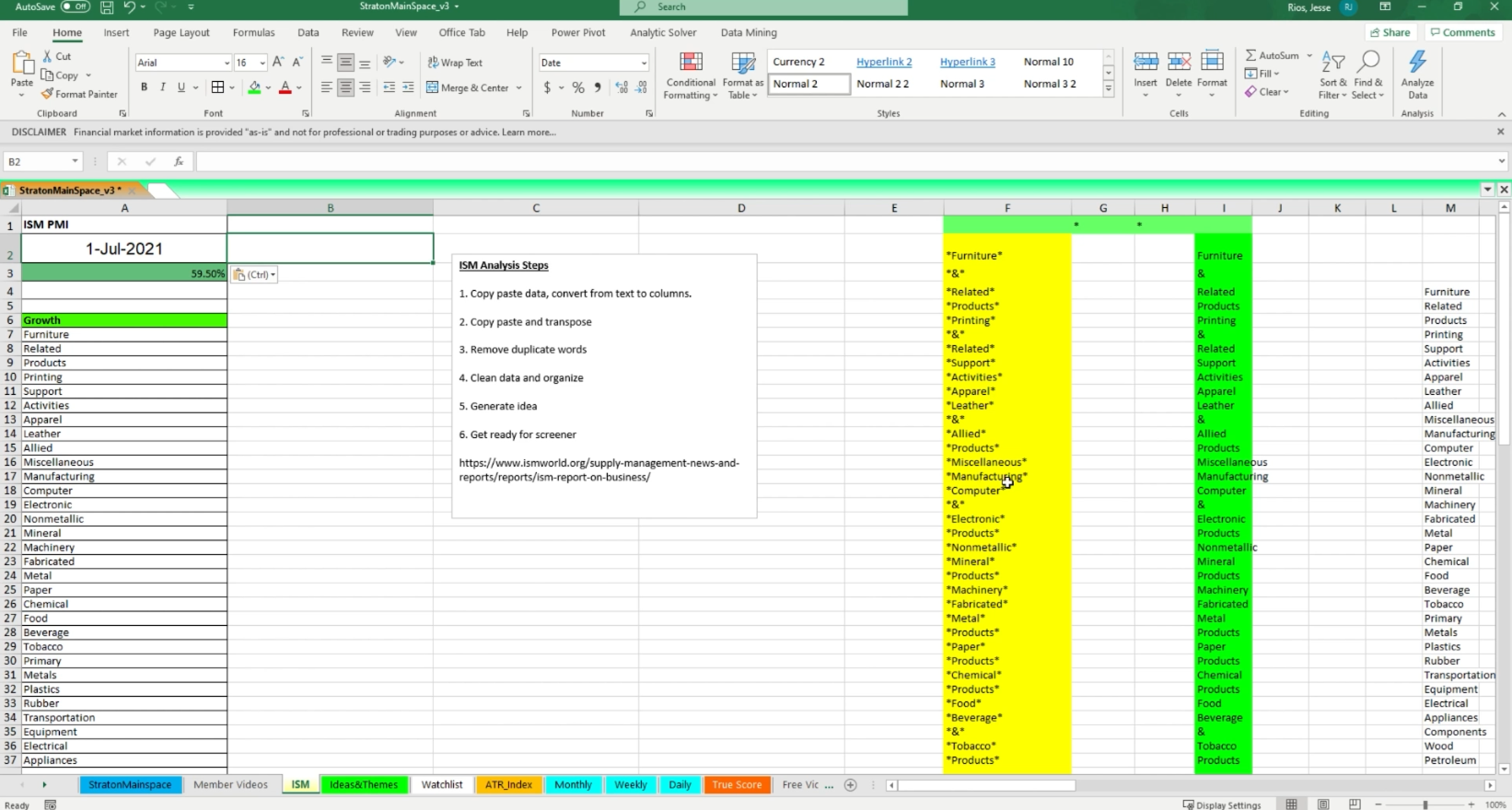Click the Share button
1512x810 pixels.
pos(1390,32)
